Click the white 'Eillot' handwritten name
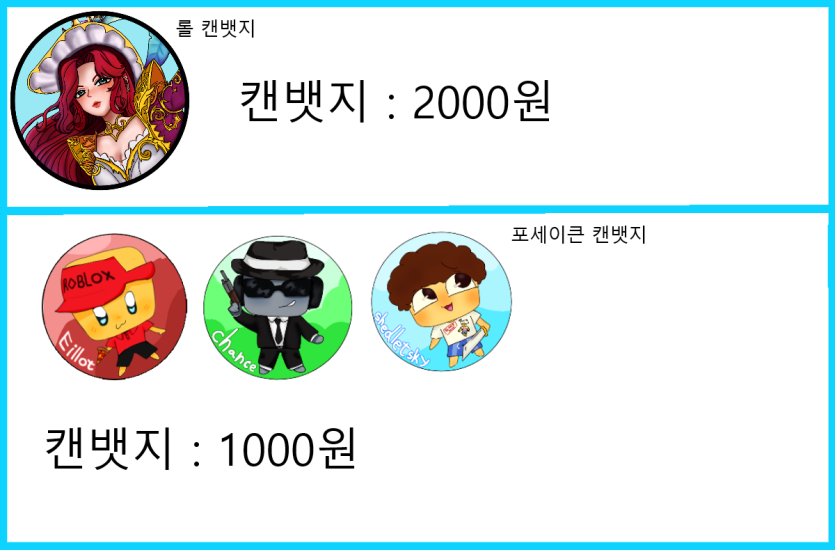 click(x=77, y=351)
